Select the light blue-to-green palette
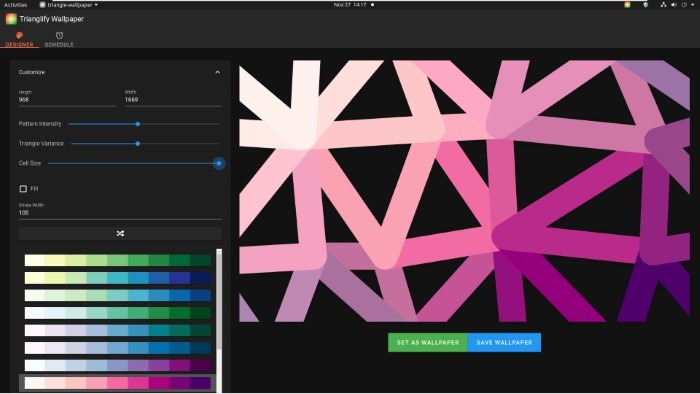The image size is (700, 394). 118,313
